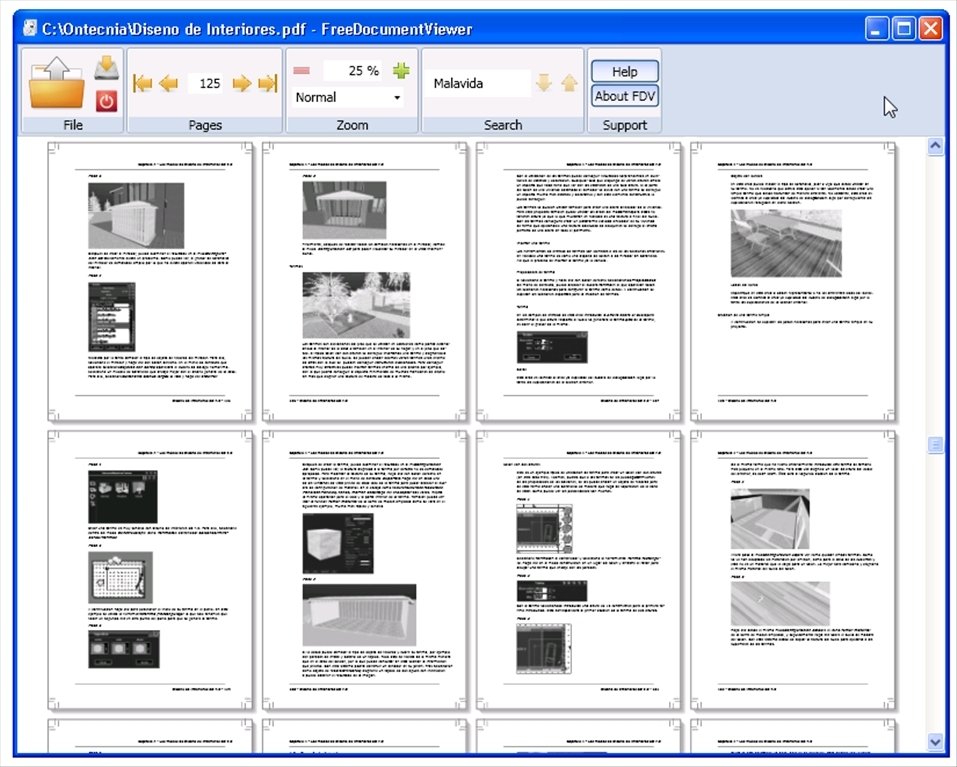Select the second-row page with cube image
The image size is (957, 767).
click(x=364, y=570)
